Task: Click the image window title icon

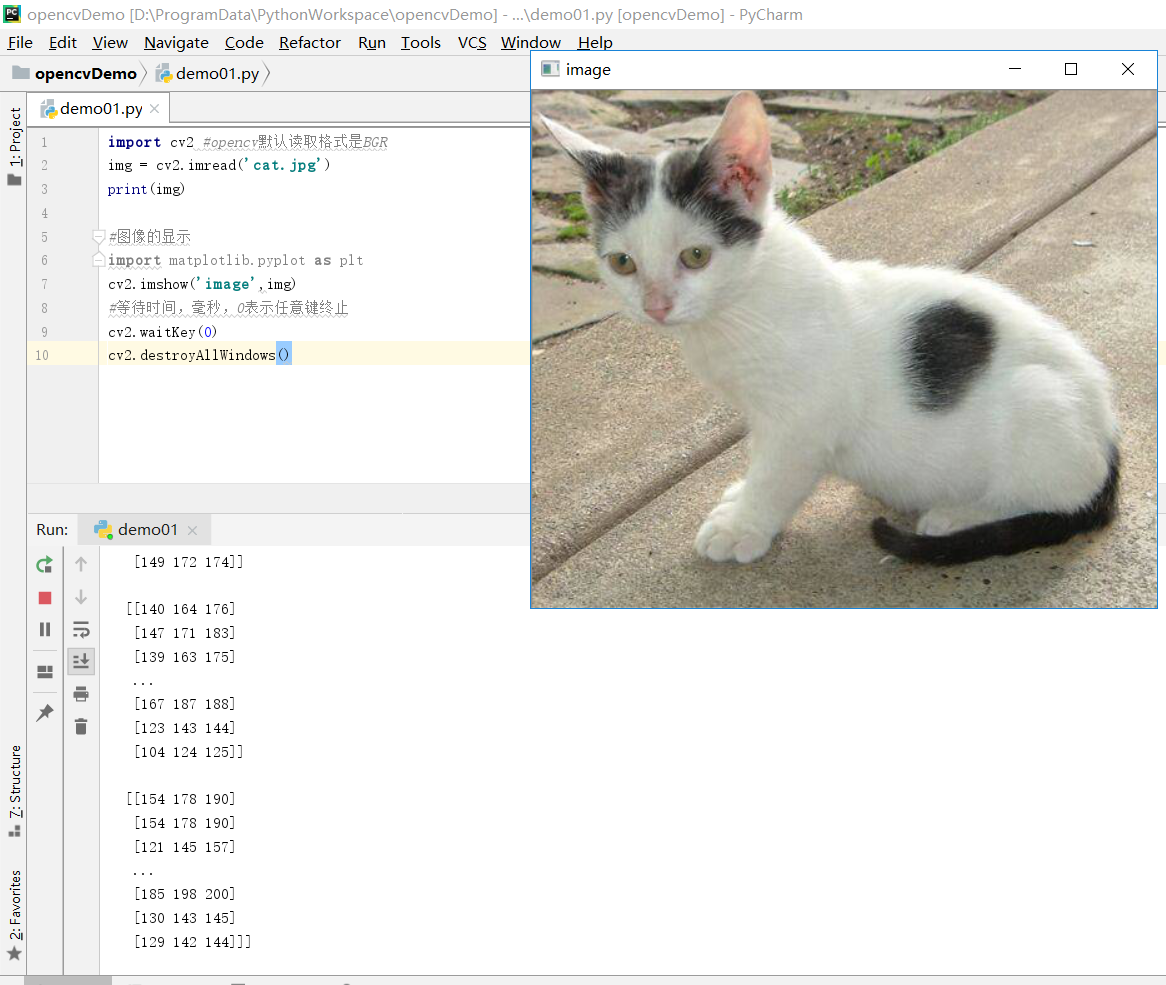Action: pos(550,69)
